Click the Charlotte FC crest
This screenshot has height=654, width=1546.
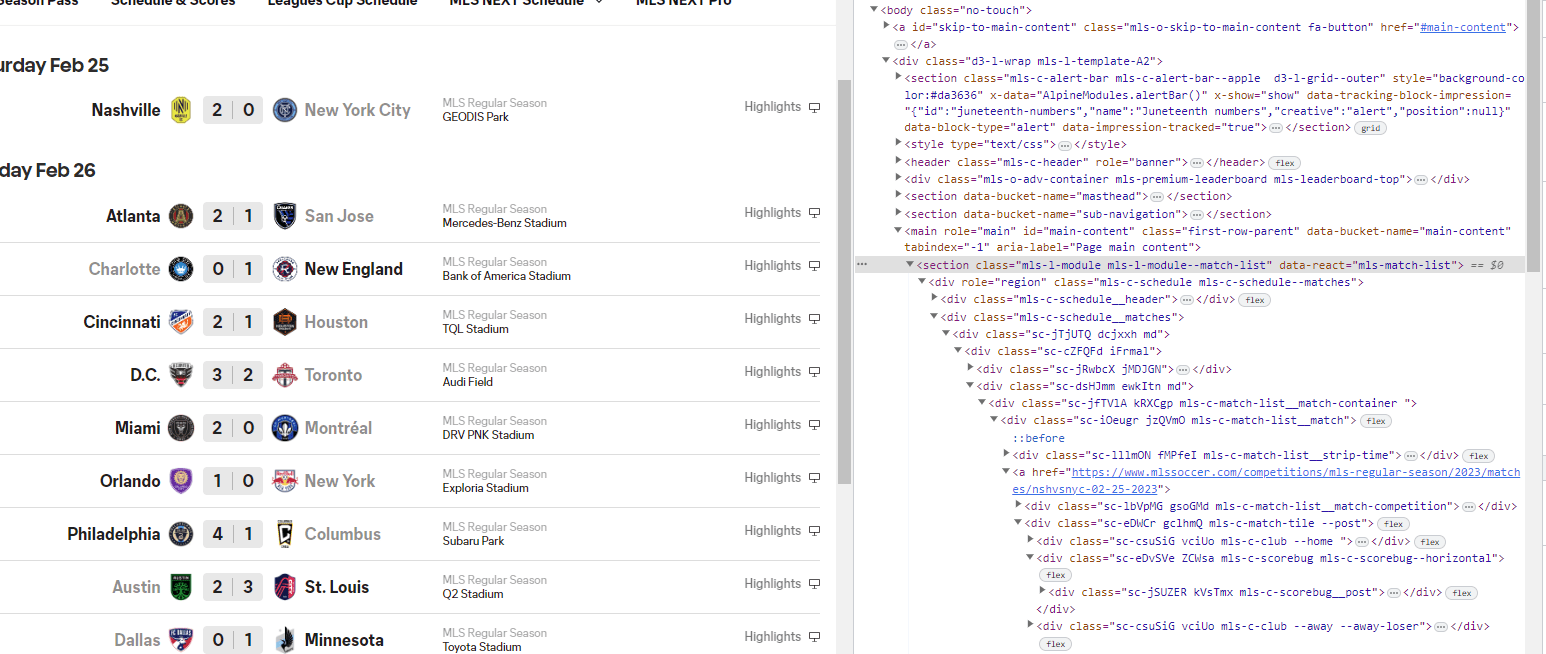[181, 269]
